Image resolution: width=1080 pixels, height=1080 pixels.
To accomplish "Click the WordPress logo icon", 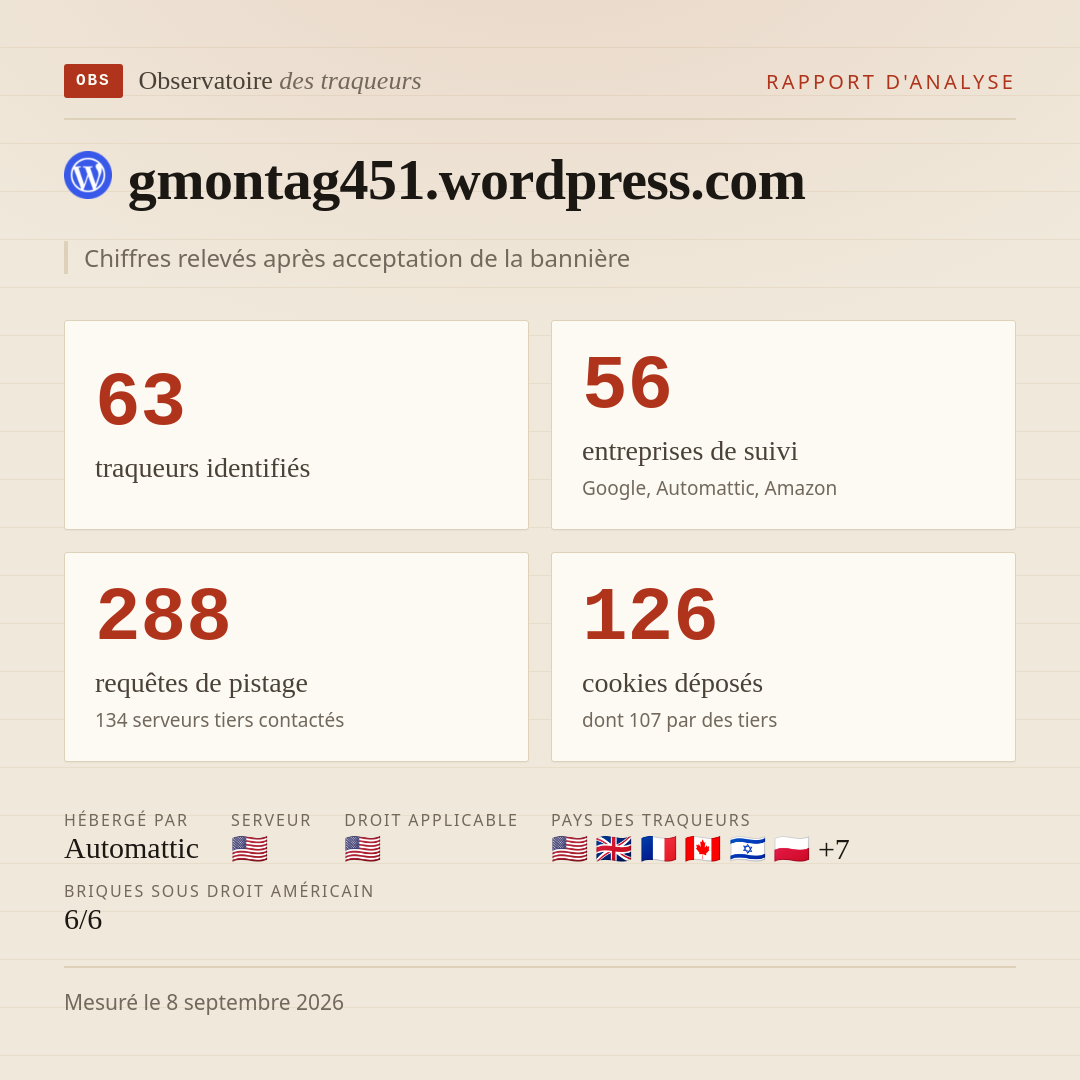I will point(88,175).
